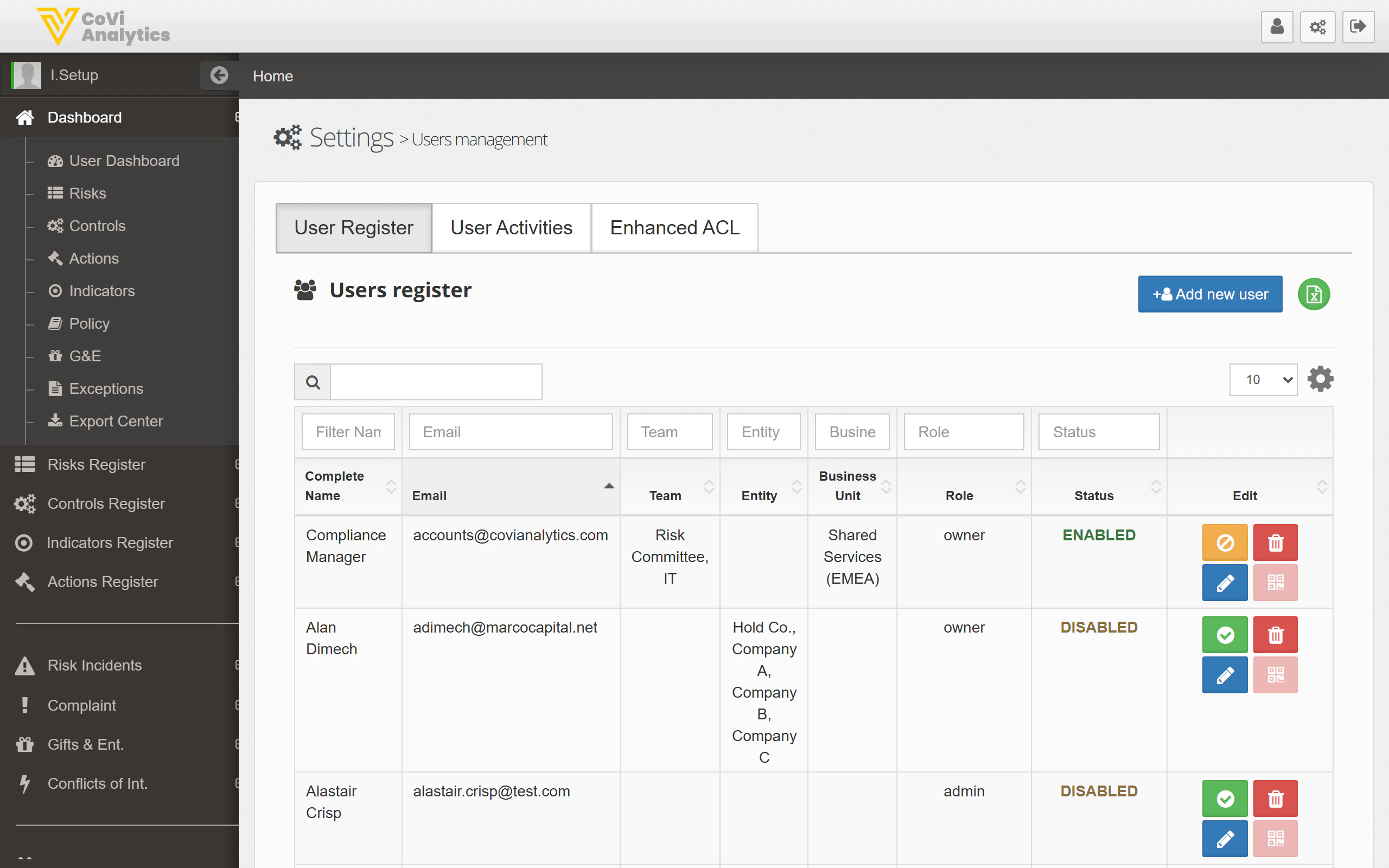Click the Add new user button

pos(1209,294)
